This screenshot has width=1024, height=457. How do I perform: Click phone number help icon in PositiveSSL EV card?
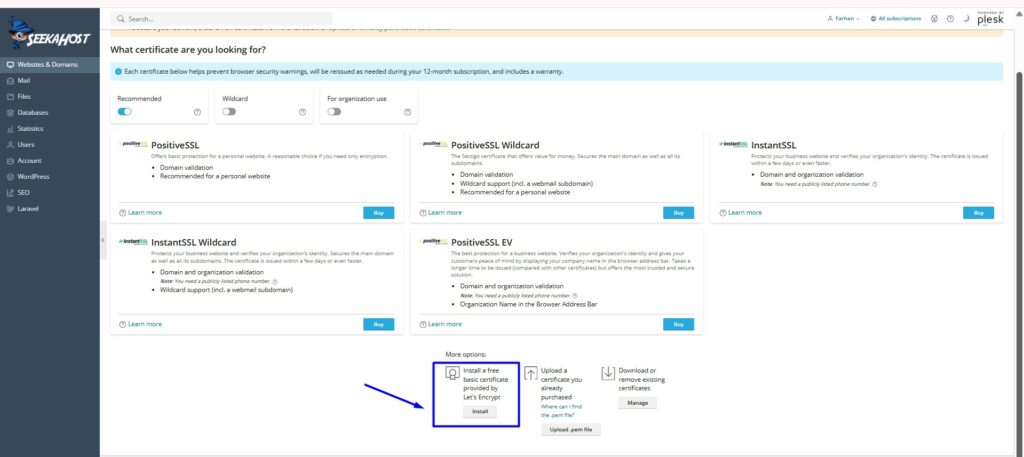tap(575, 296)
